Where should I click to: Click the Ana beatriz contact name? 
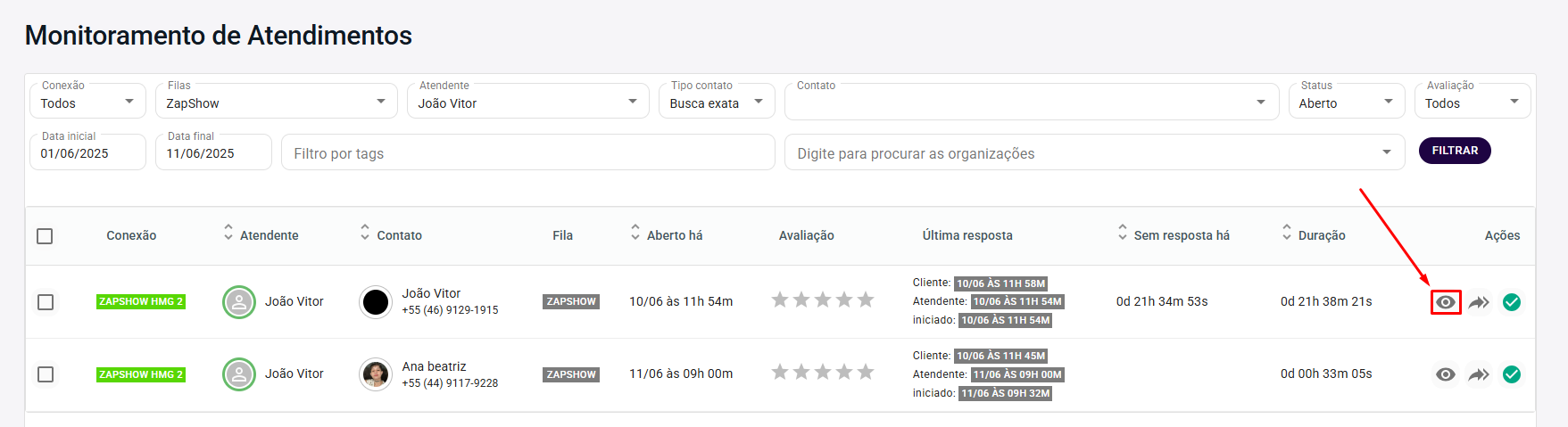coord(434,366)
